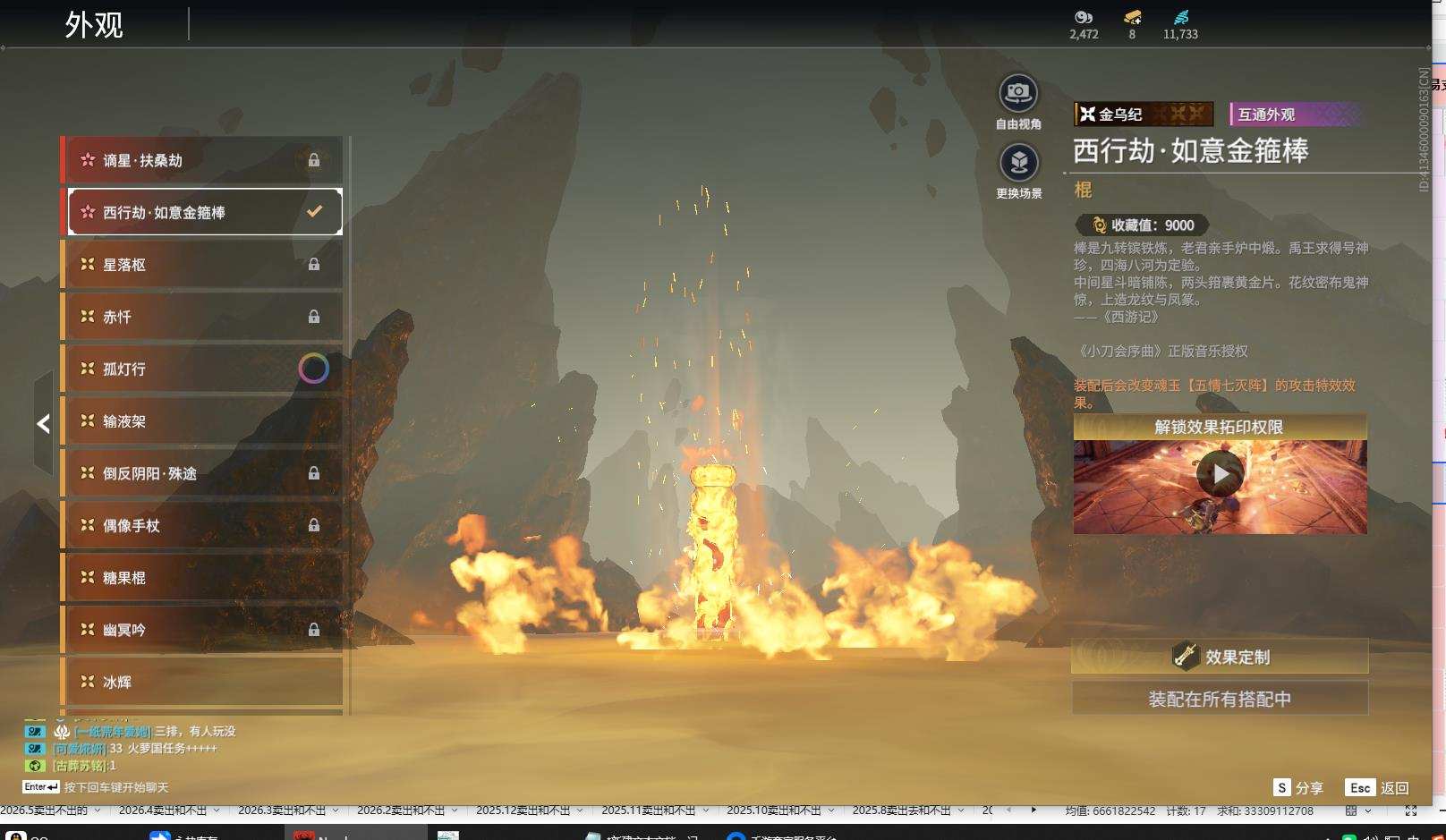Switch to the 2026.3卖出和不出 sheet tab

[x=282, y=810]
